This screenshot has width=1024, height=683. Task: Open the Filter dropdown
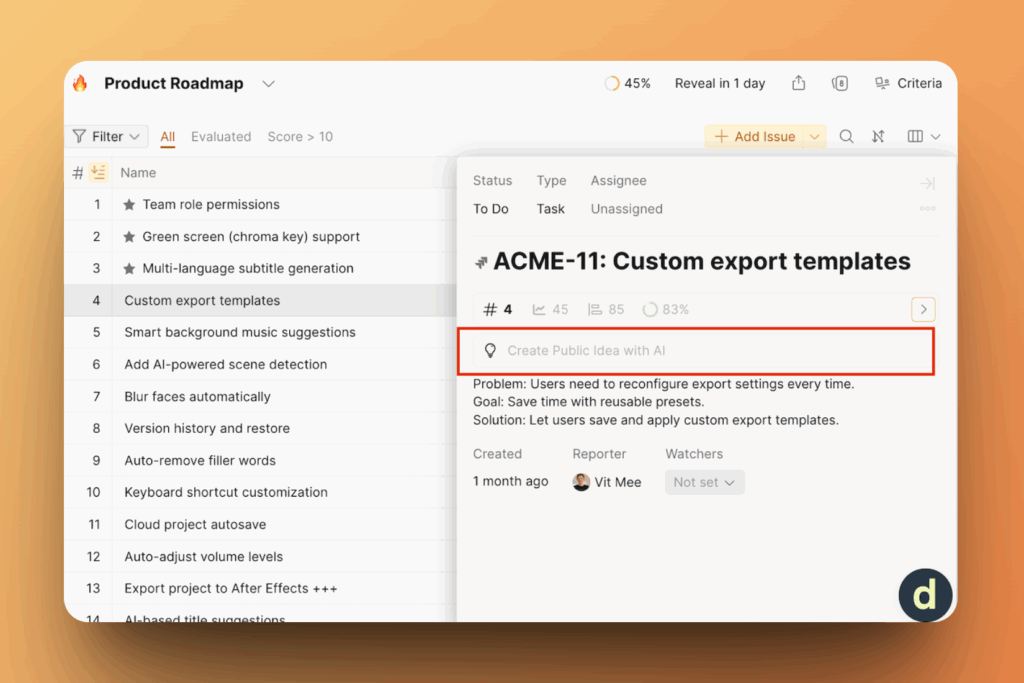(107, 137)
